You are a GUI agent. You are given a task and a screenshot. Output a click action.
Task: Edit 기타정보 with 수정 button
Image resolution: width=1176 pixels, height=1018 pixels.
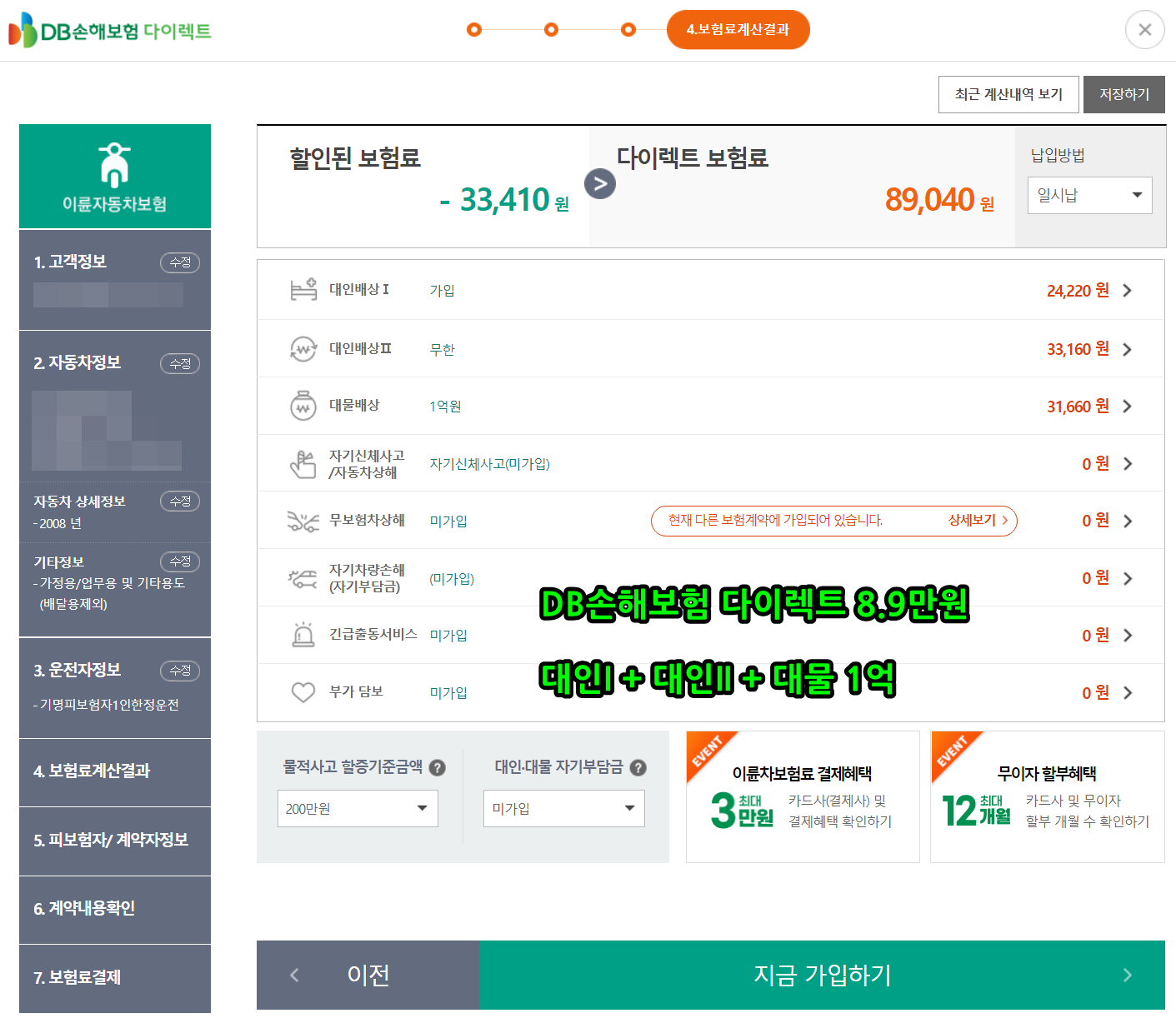pyautogui.click(x=180, y=561)
